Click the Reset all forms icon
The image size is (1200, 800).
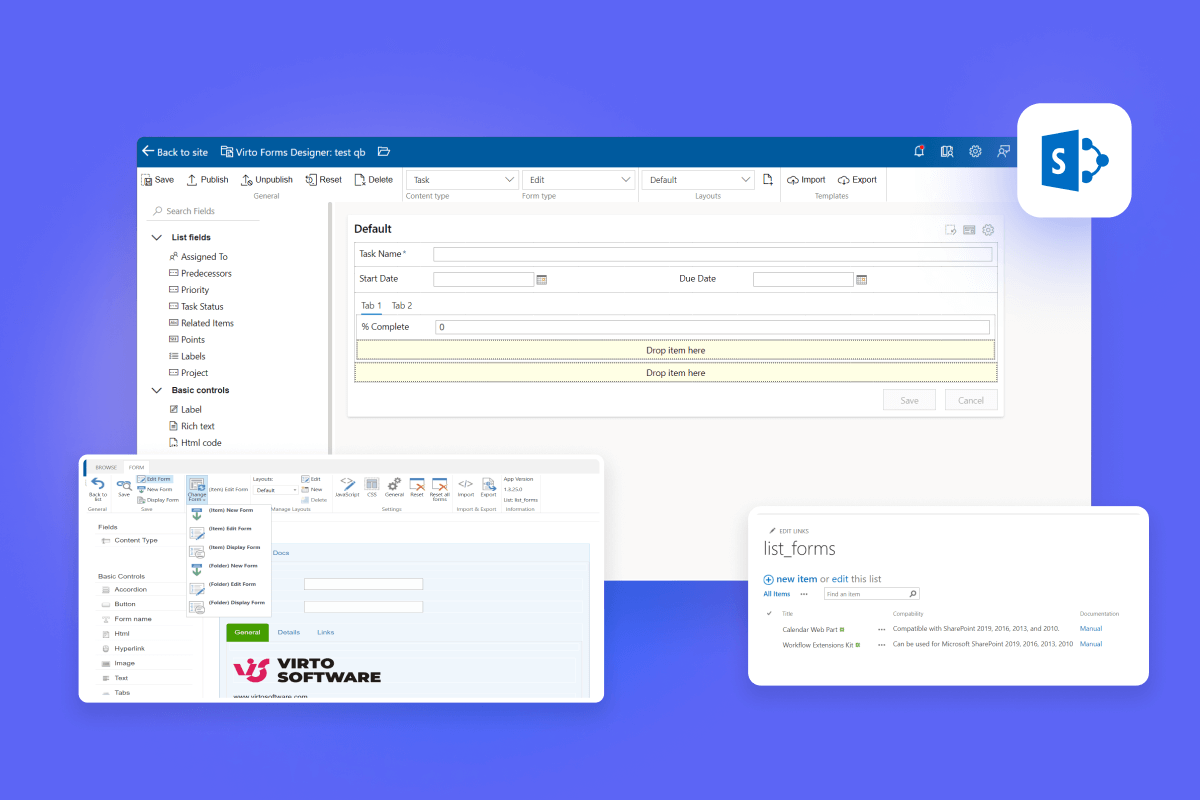(439, 483)
